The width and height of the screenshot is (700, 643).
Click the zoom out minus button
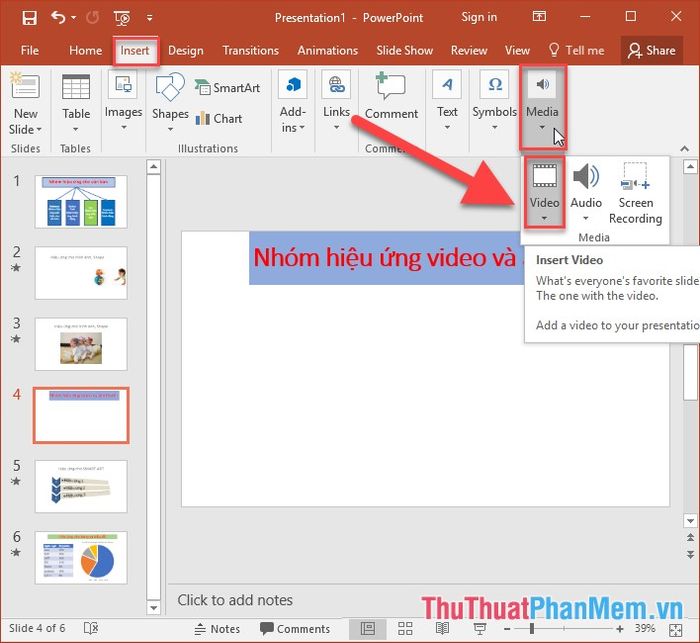pos(507,629)
